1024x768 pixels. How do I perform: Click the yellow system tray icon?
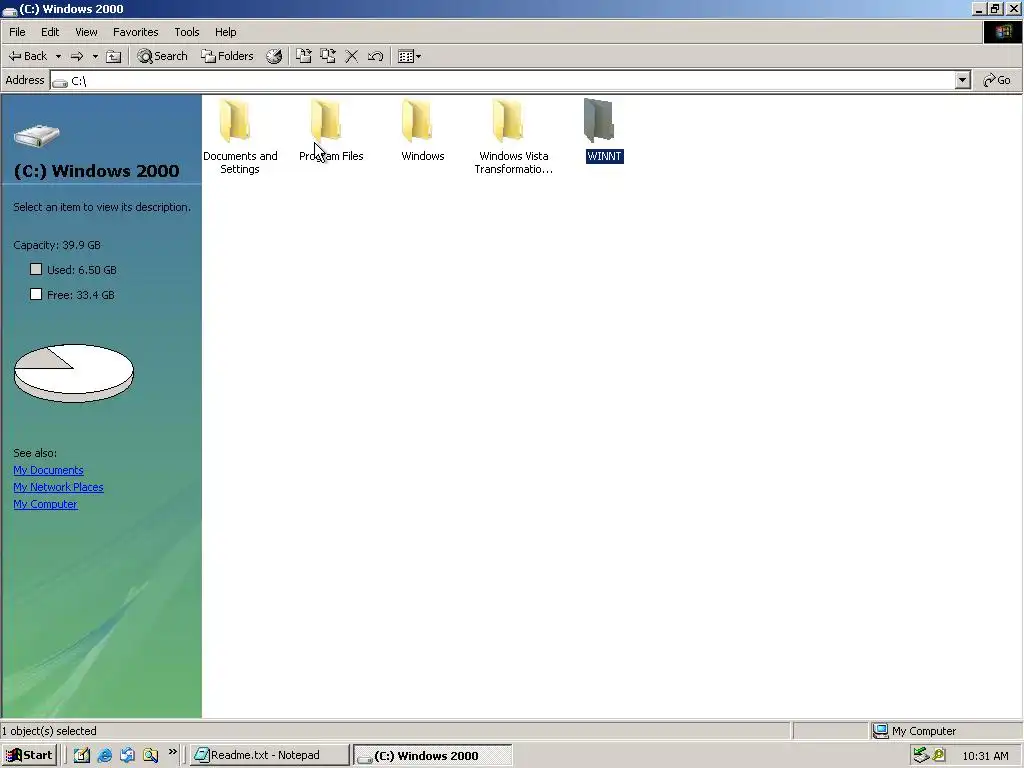[939, 756]
